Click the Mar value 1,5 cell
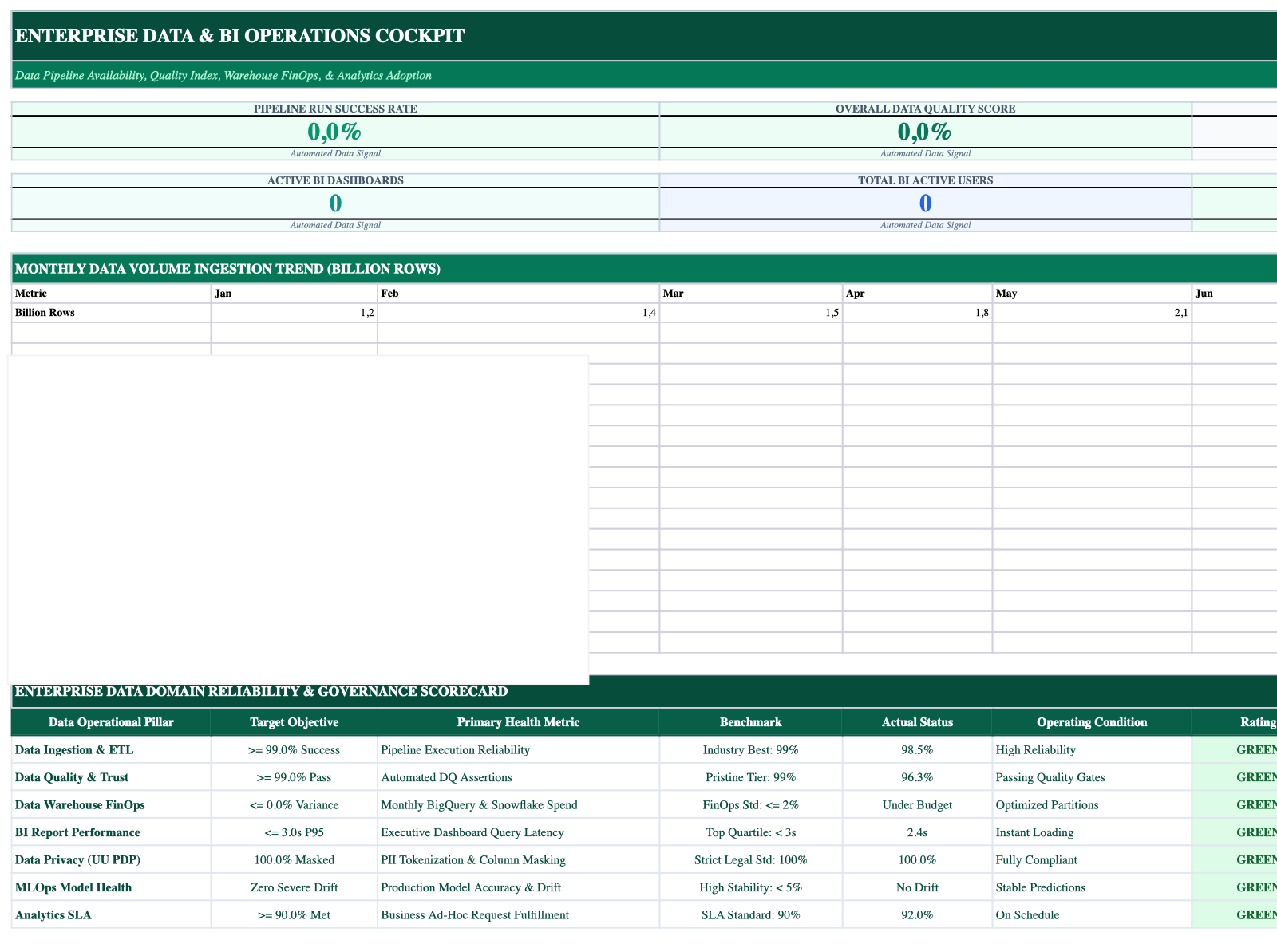This screenshot has width=1277, height=952. coord(751,313)
